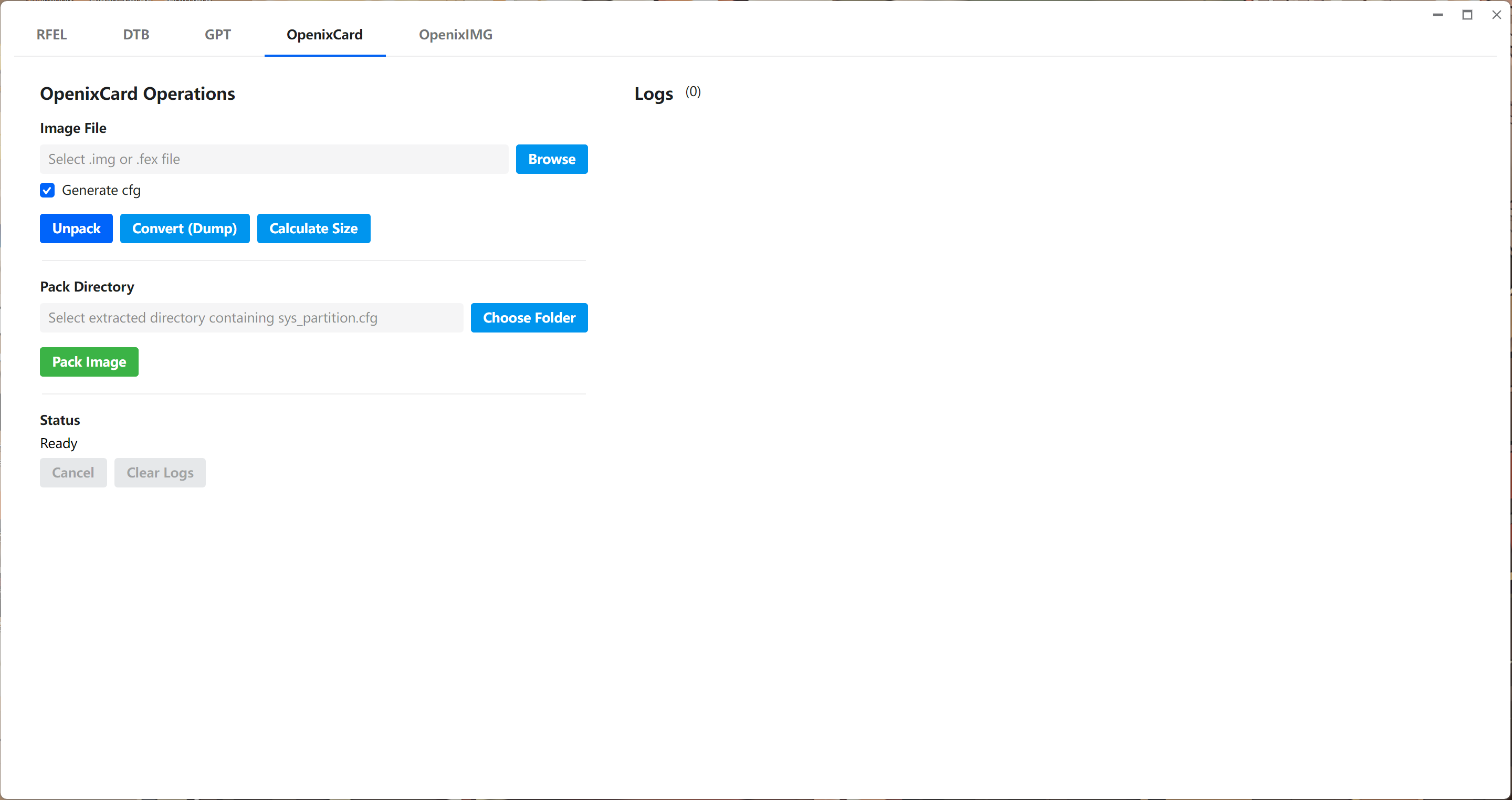Click the Image File input field
Image resolution: width=1512 pixels, height=800 pixels.
click(x=274, y=159)
